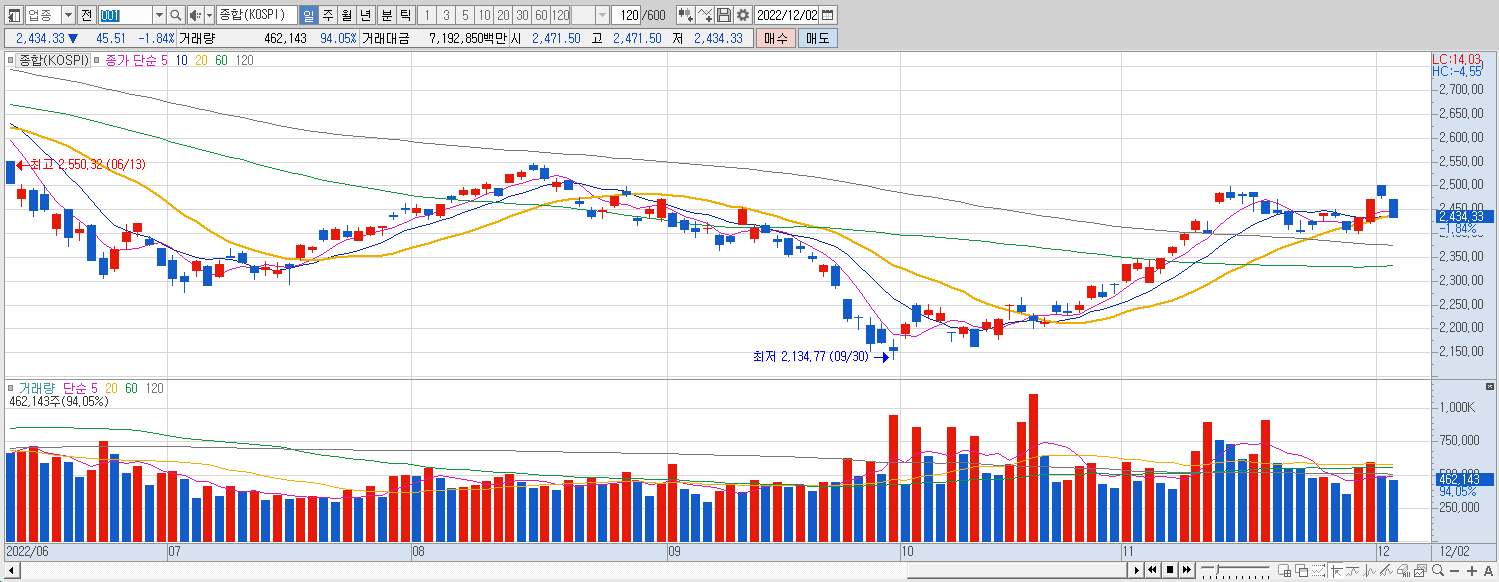Toggle the small box before 거래량 단순
Viewport: 1499px width, 582px height.
12,388
